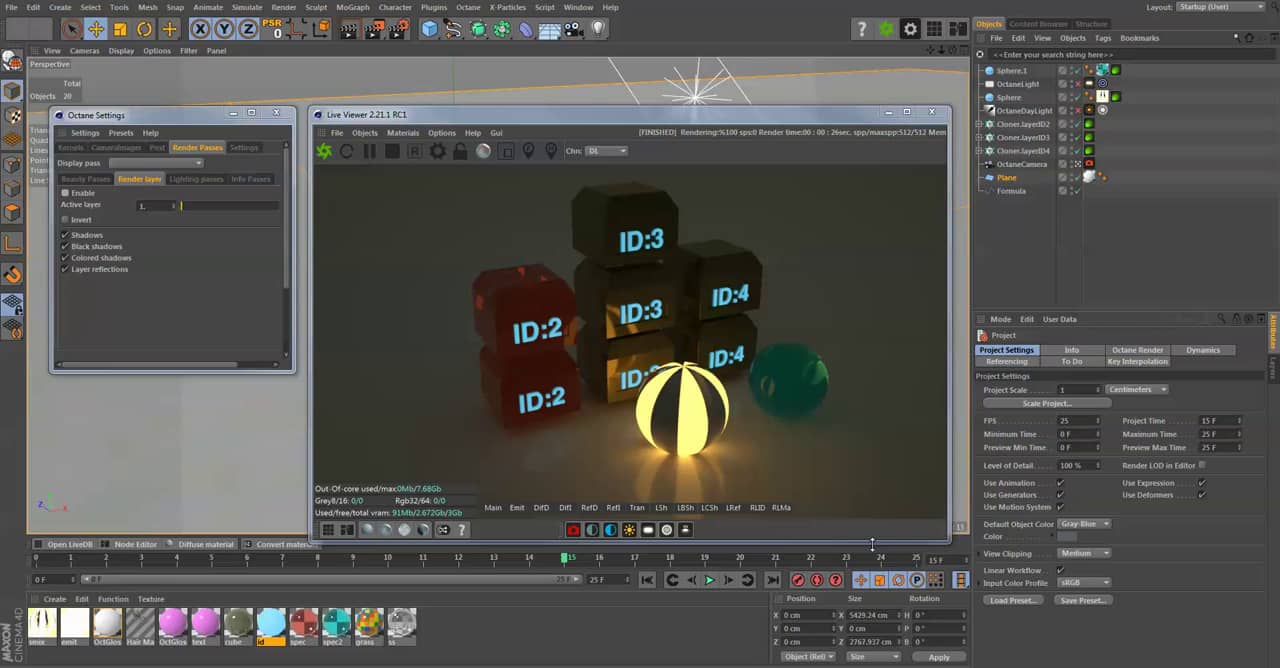Click Save Preset... button
This screenshot has height=668, width=1280.
1083,600
